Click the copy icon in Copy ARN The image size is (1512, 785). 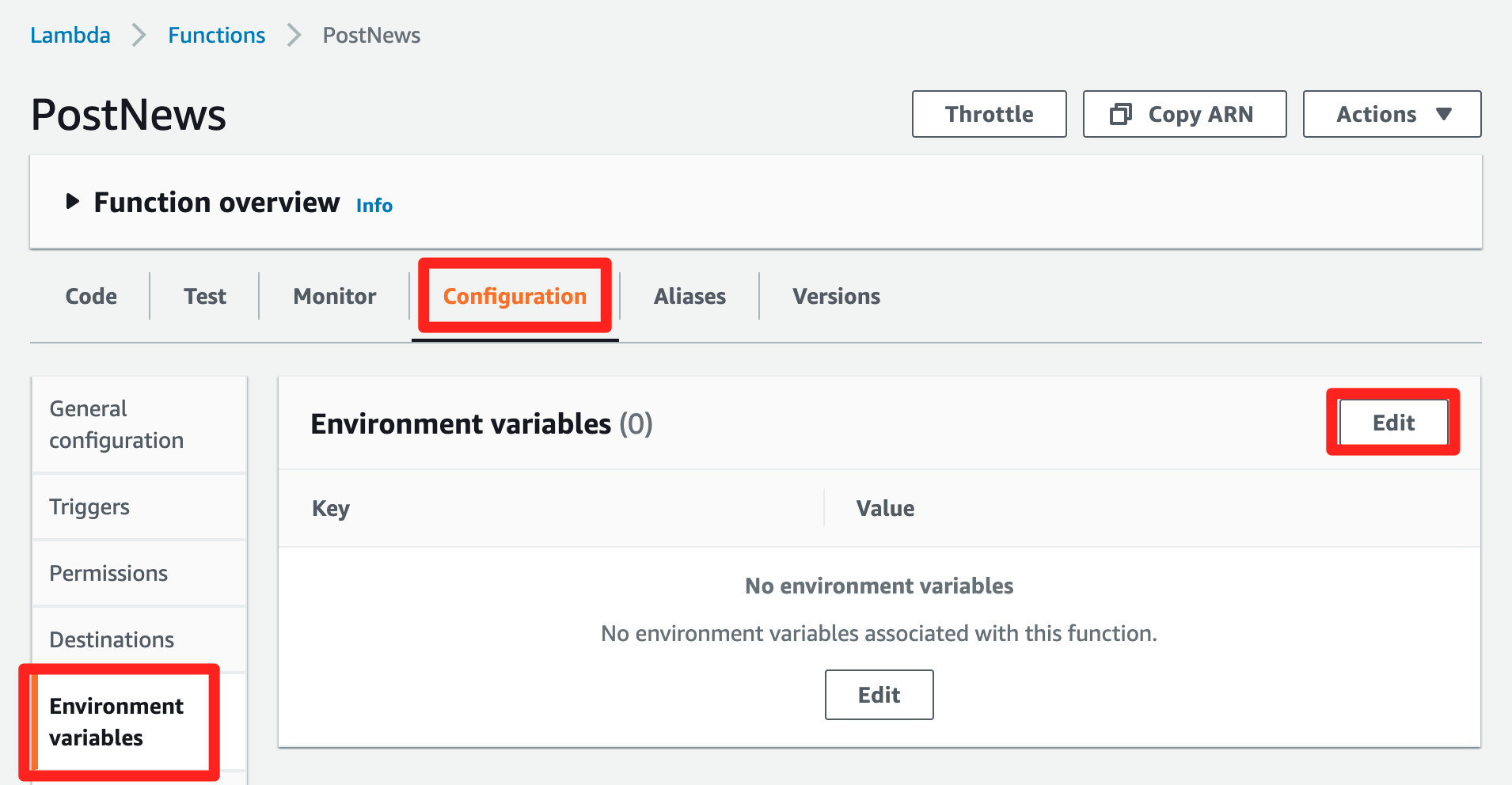pos(1121,114)
